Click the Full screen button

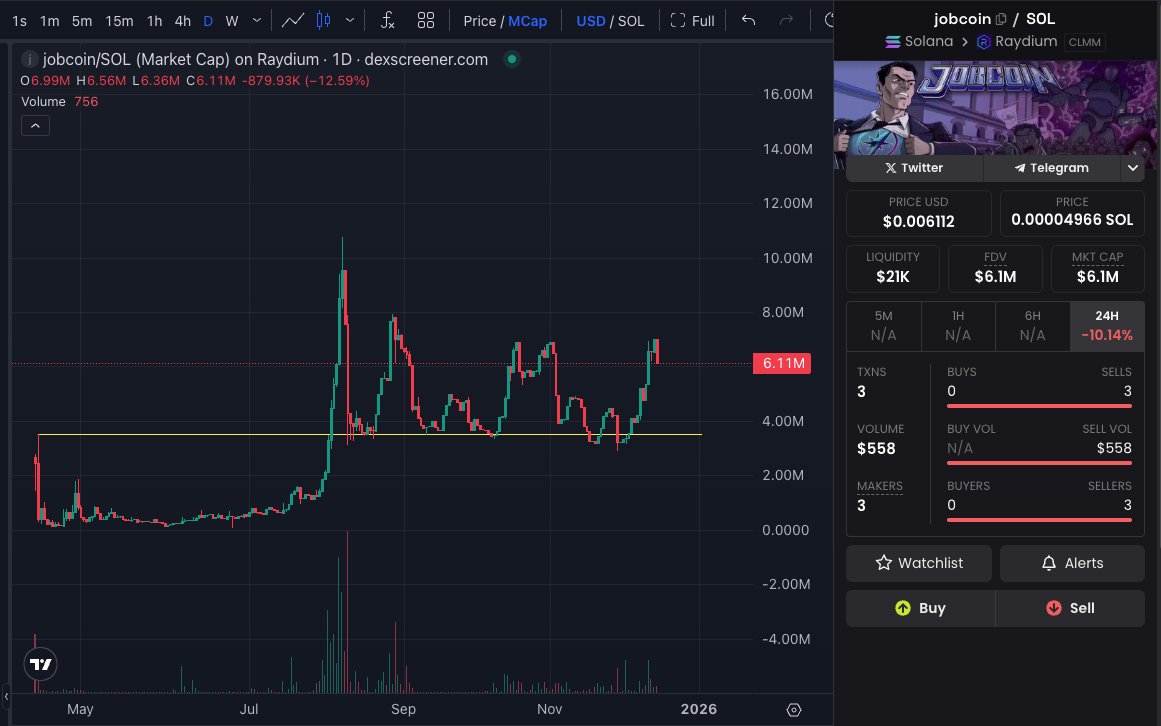[692, 21]
